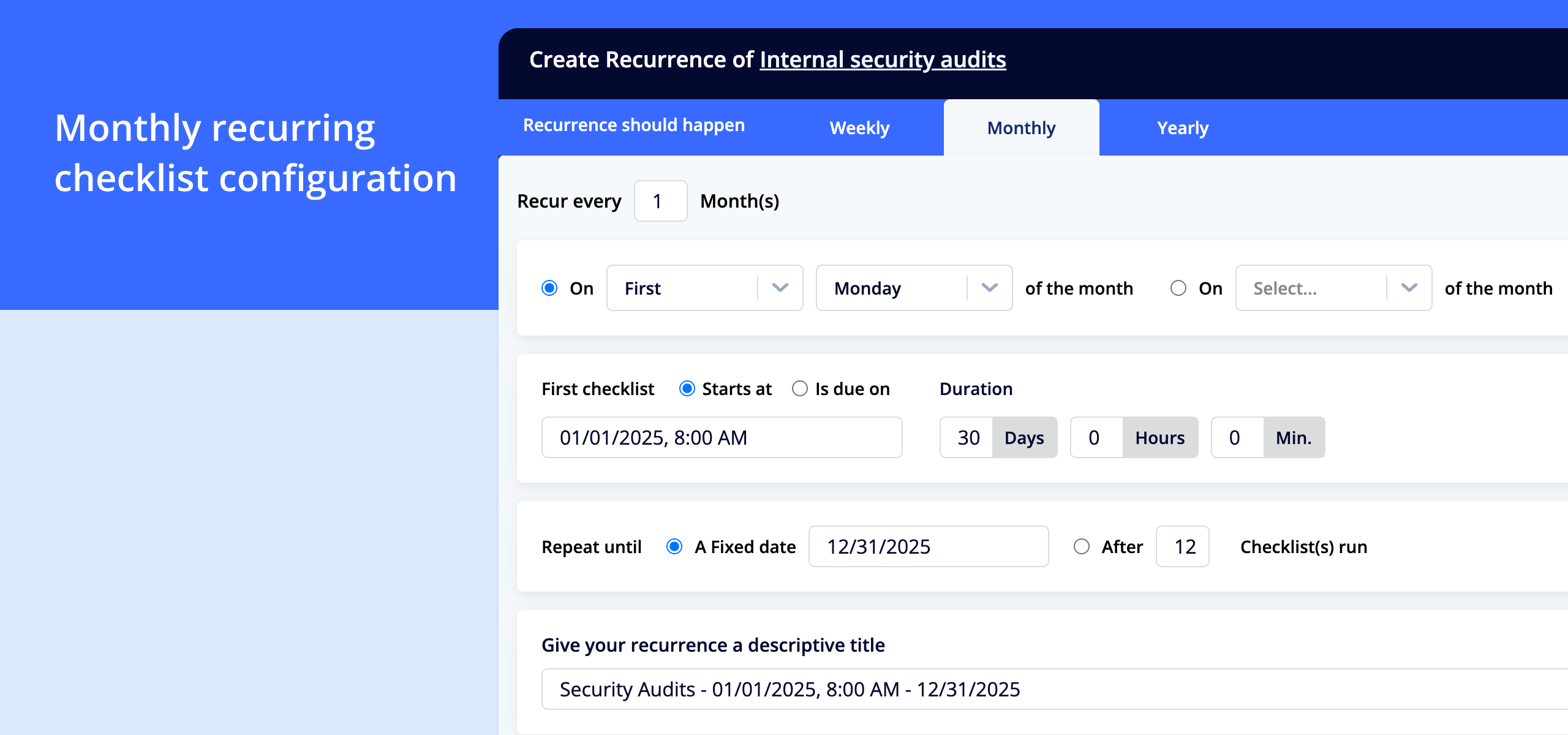Click the chevron on the Monday dropdown
This screenshot has width=1568, height=735.
989,288
